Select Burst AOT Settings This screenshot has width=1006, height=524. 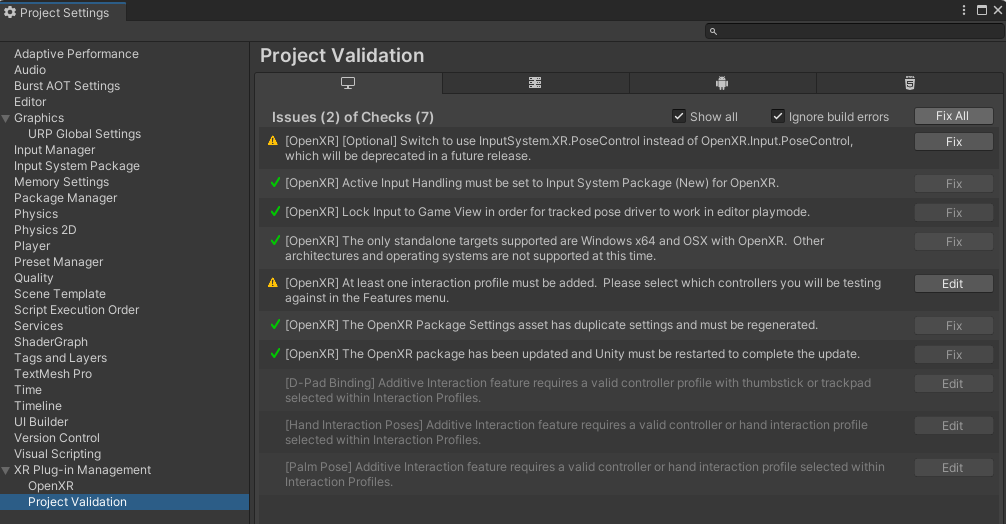pyautogui.click(x=67, y=86)
